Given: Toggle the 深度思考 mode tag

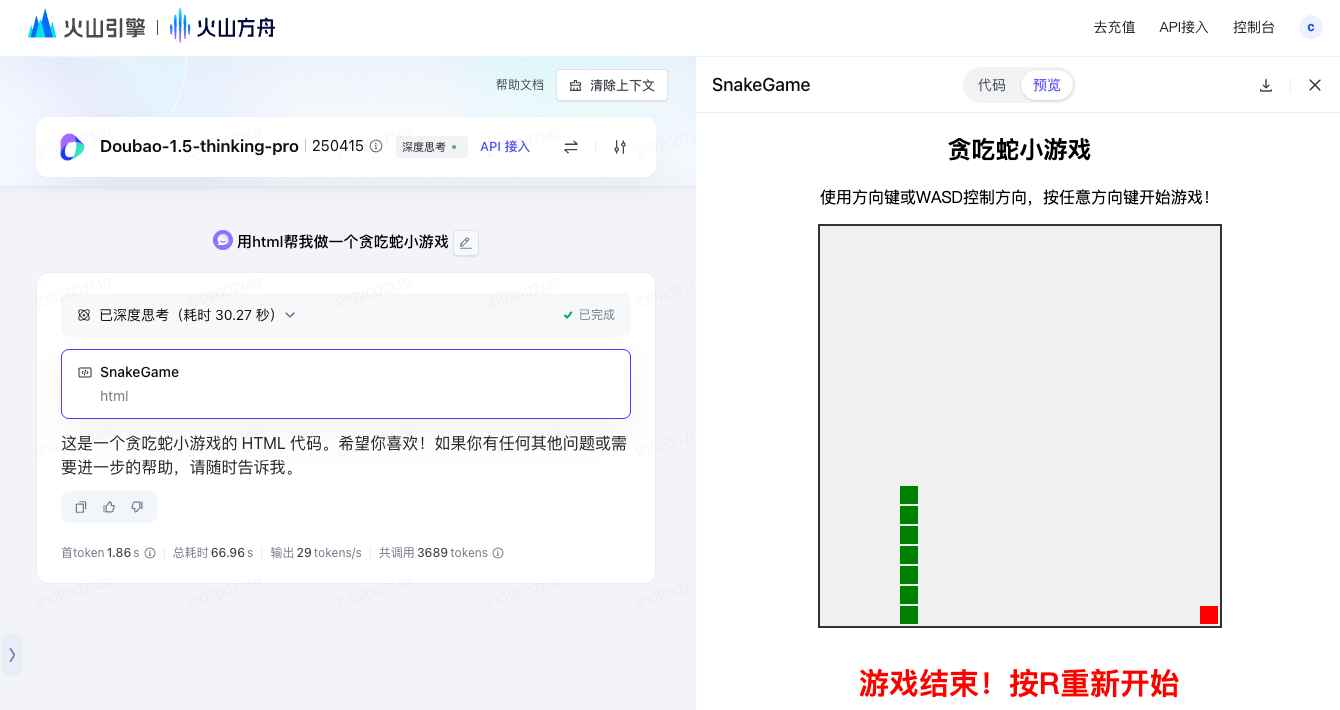Looking at the screenshot, I should click(431, 147).
